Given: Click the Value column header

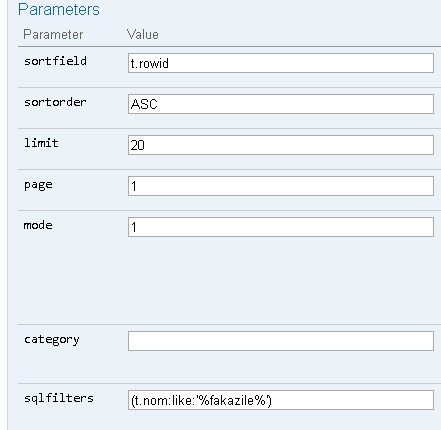Looking at the screenshot, I should click(x=143, y=35).
